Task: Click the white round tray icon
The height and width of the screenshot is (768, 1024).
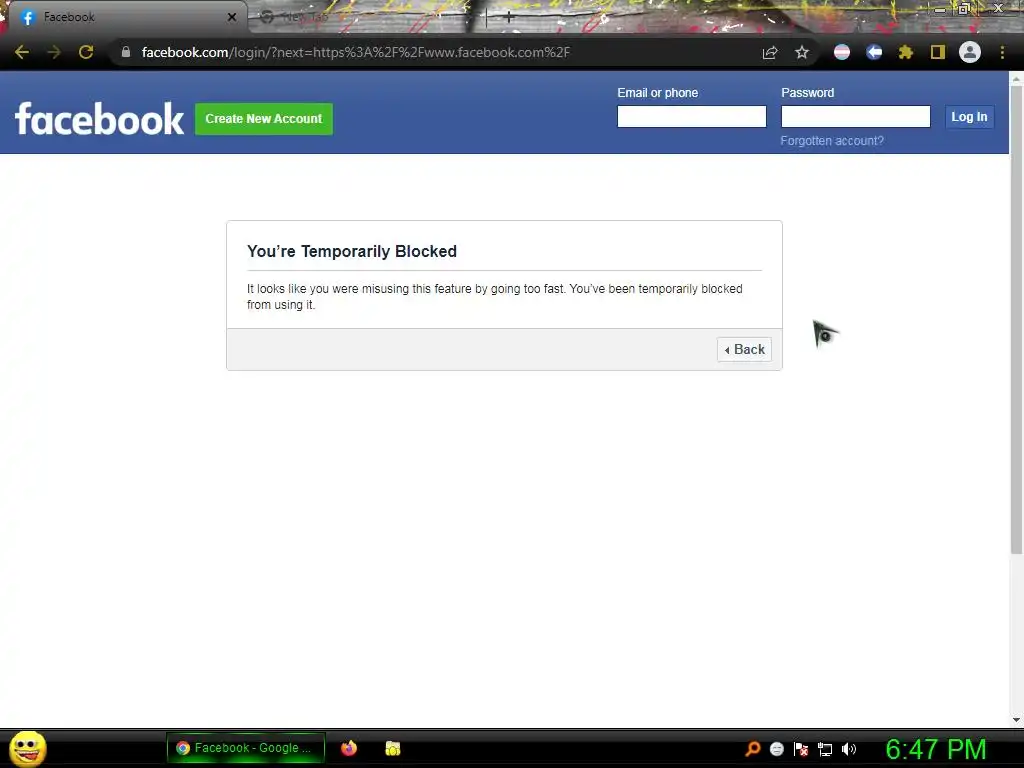Action: pyautogui.click(x=776, y=749)
